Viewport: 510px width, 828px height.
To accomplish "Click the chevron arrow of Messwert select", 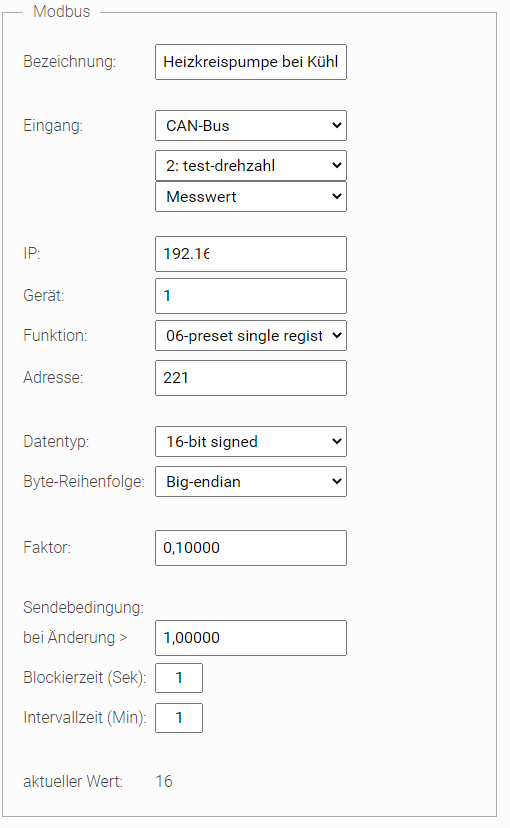I will point(336,196).
